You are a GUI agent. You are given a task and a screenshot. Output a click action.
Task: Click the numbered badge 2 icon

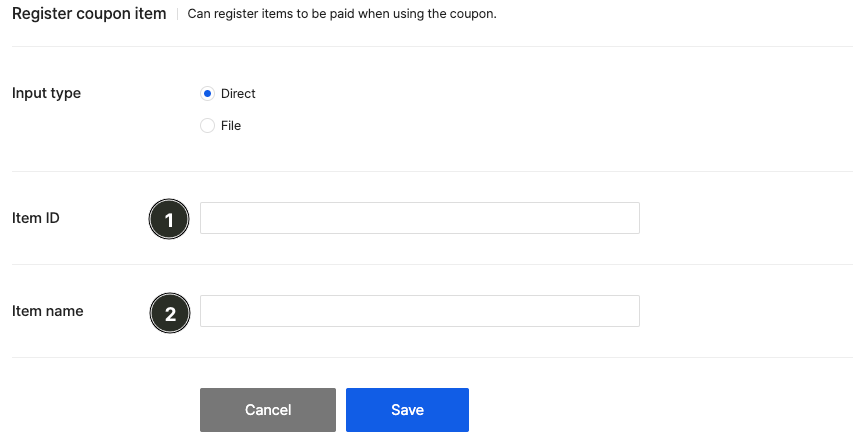(170, 313)
